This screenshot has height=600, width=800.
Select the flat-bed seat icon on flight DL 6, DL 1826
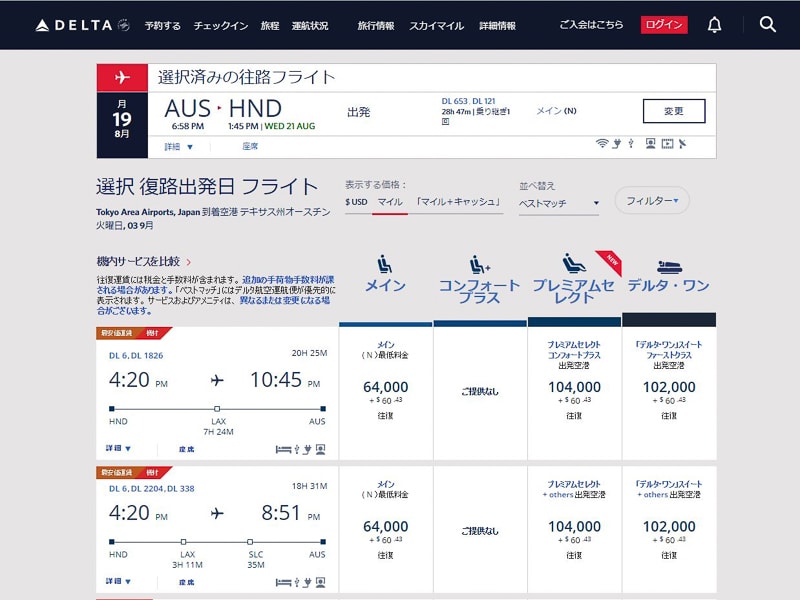click(x=282, y=451)
